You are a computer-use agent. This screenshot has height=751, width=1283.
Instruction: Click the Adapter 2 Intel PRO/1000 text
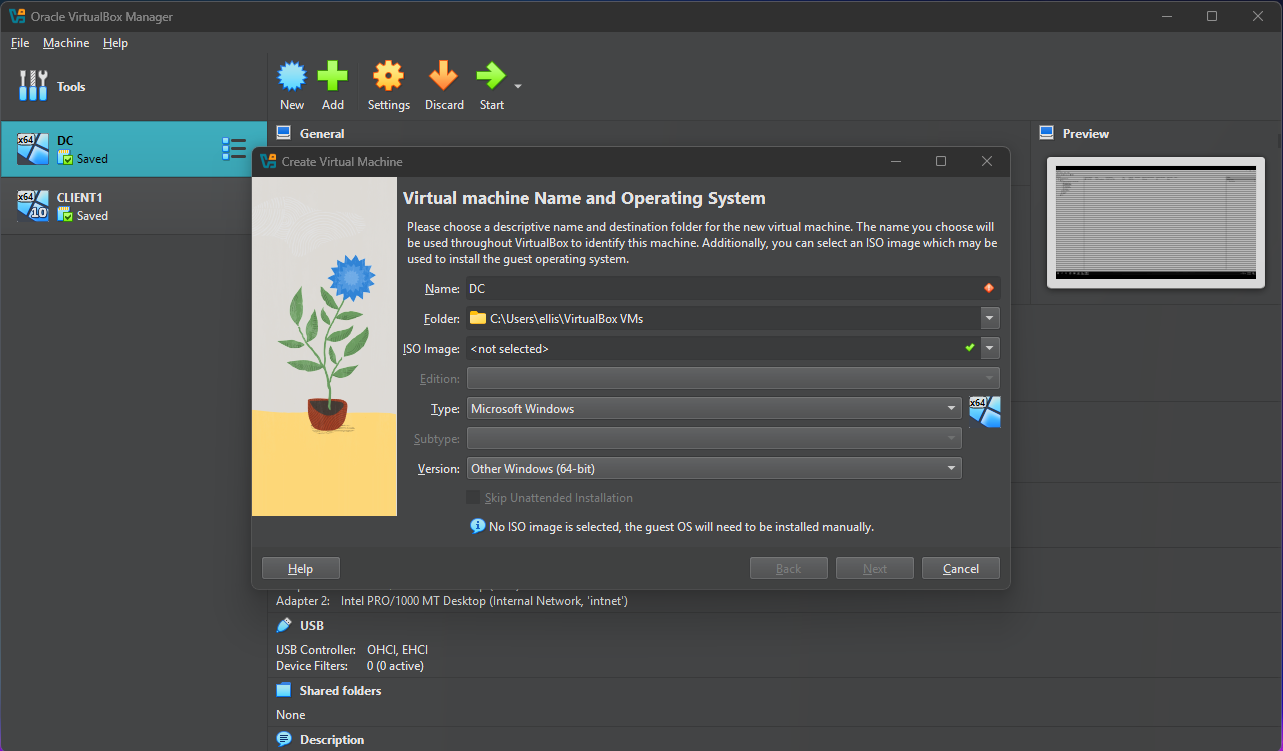pos(452,601)
